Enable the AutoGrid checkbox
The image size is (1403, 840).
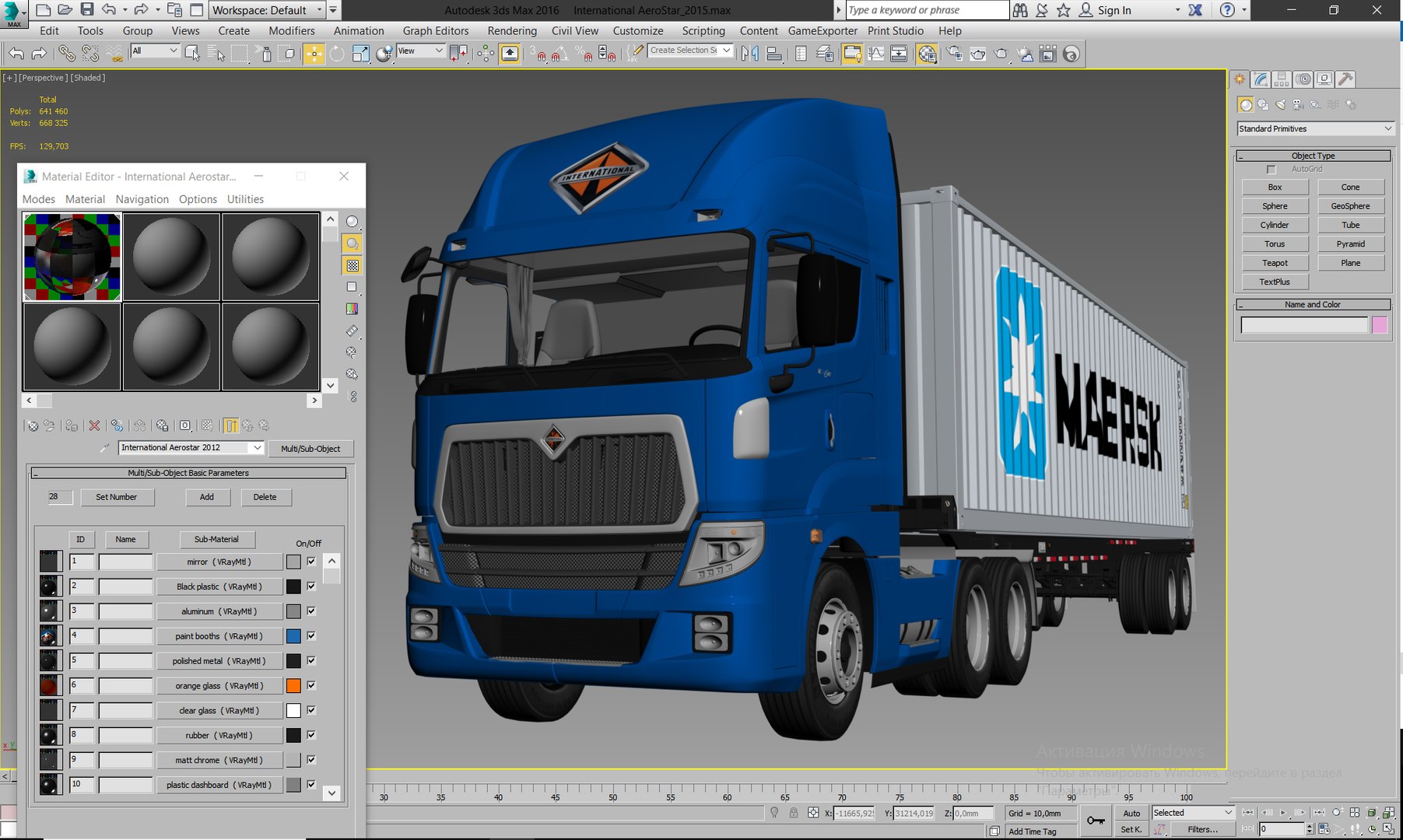click(x=1271, y=169)
